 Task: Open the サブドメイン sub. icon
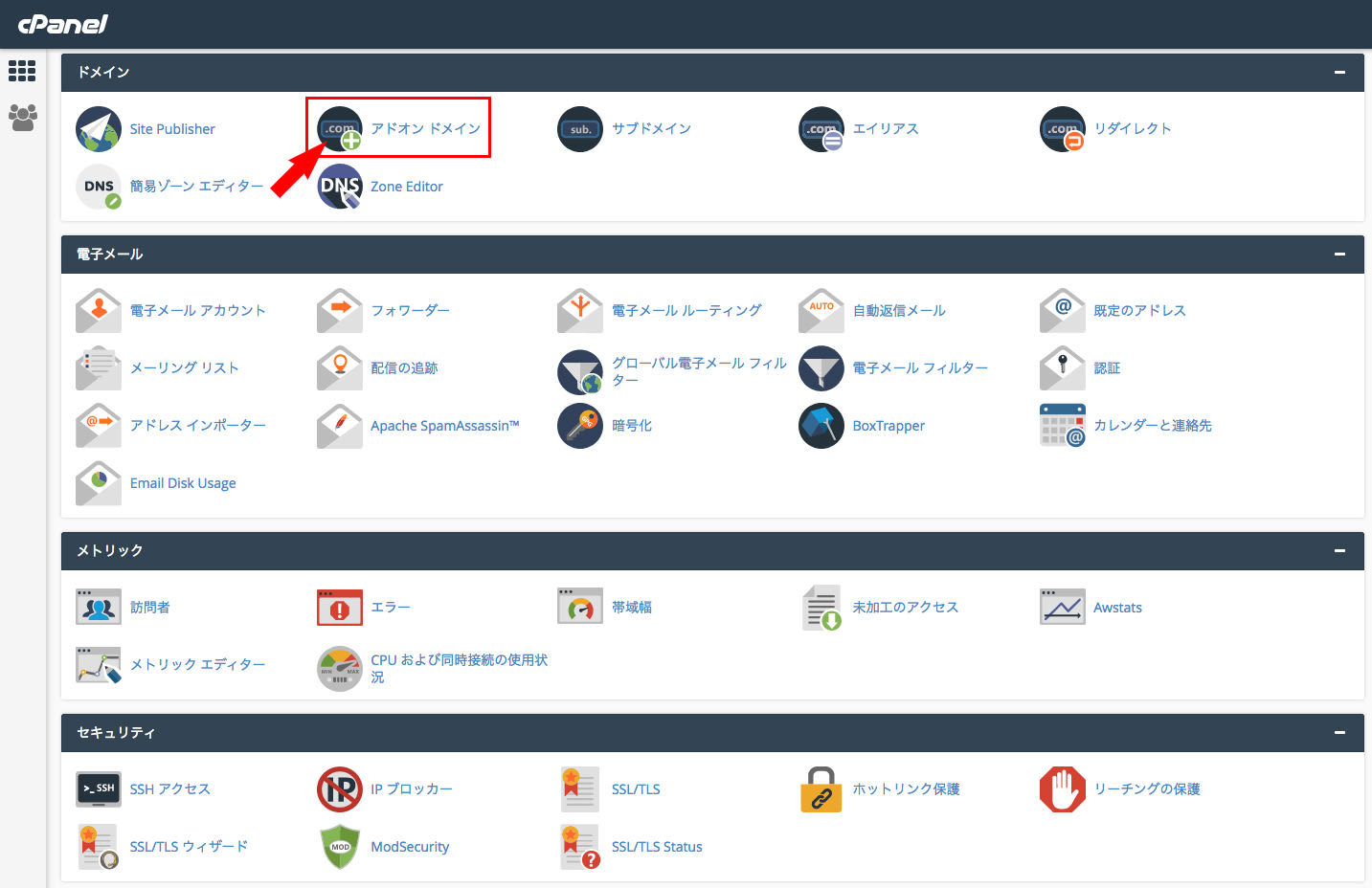[580, 129]
